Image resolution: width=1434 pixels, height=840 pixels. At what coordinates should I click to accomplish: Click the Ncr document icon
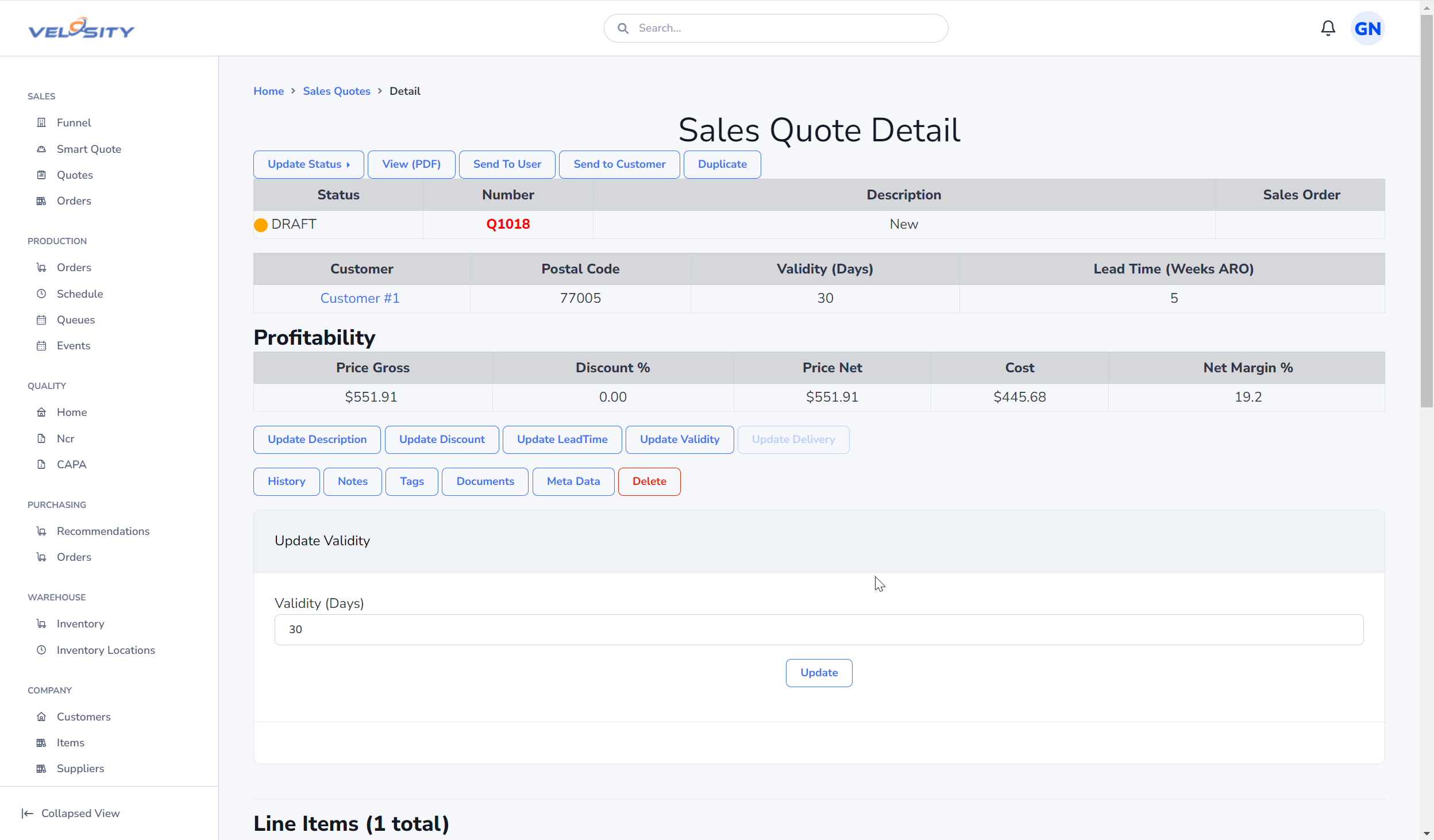point(41,438)
